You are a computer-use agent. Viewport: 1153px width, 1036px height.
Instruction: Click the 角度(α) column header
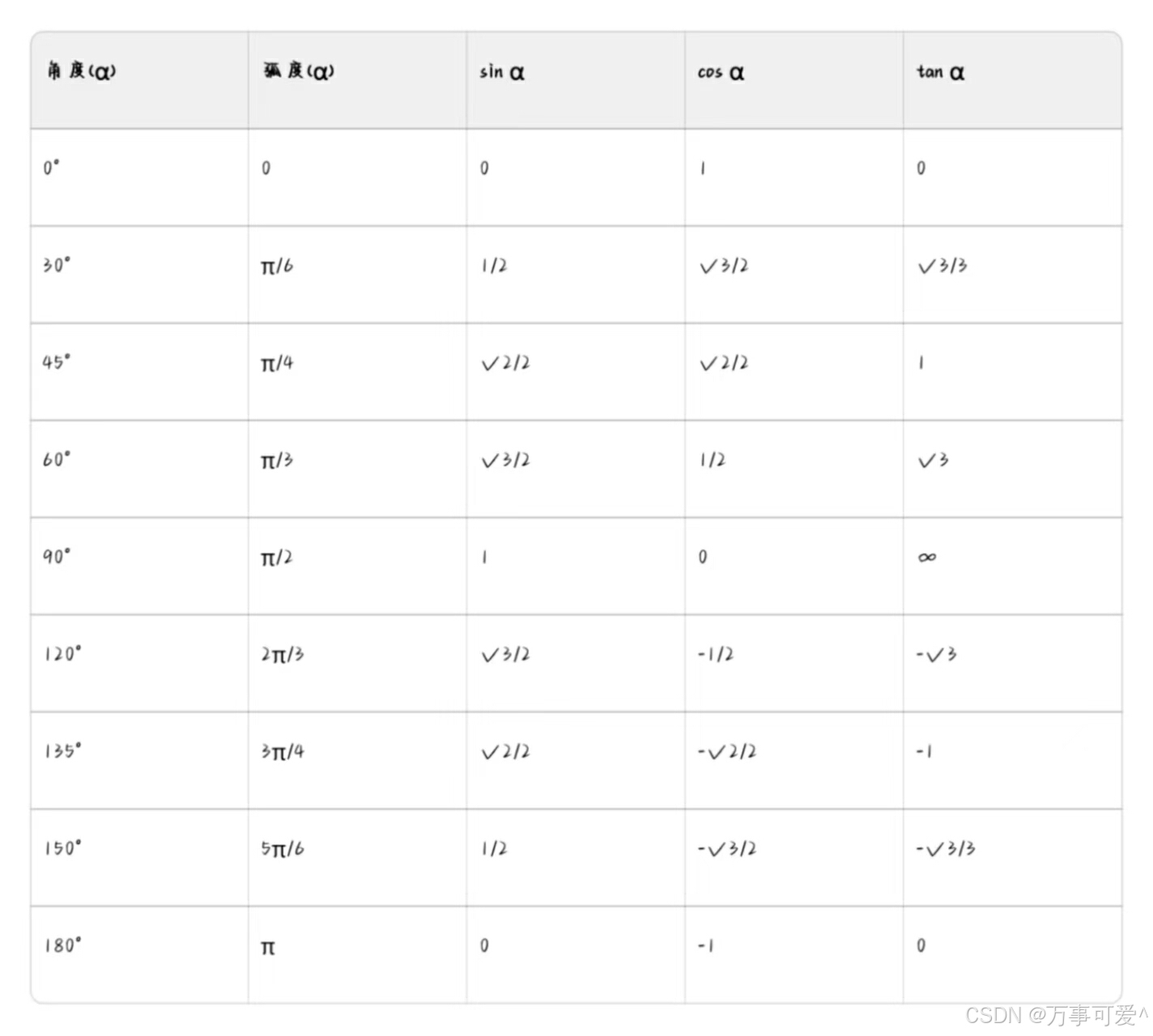pos(82,71)
